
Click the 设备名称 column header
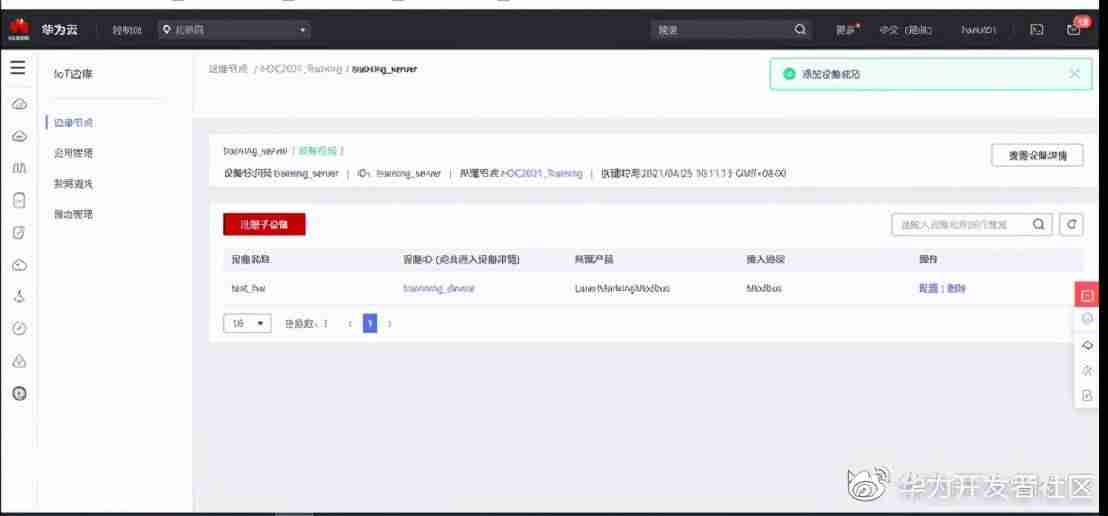[x=251, y=259]
